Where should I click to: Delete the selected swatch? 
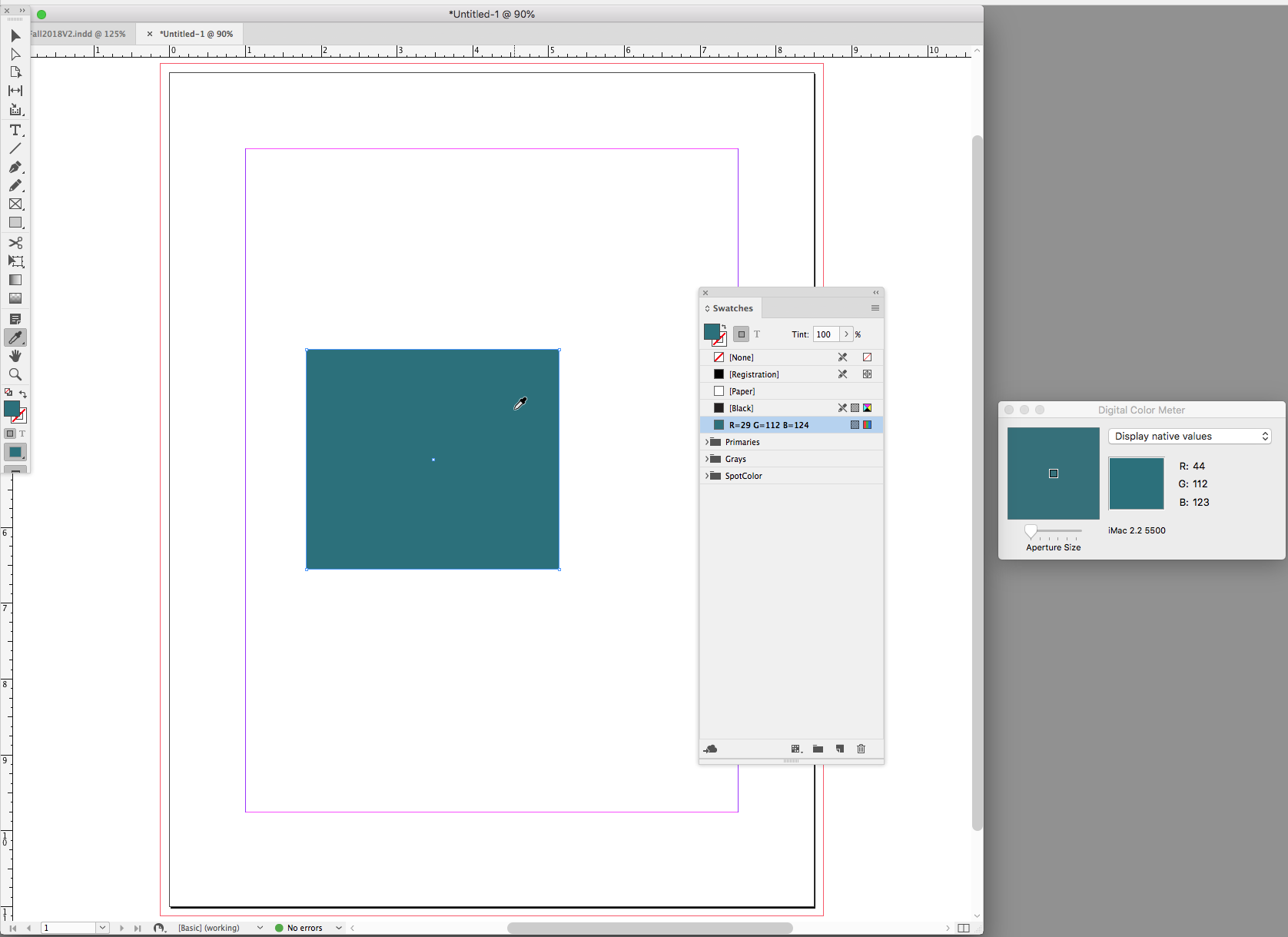pyautogui.click(x=861, y=749)
